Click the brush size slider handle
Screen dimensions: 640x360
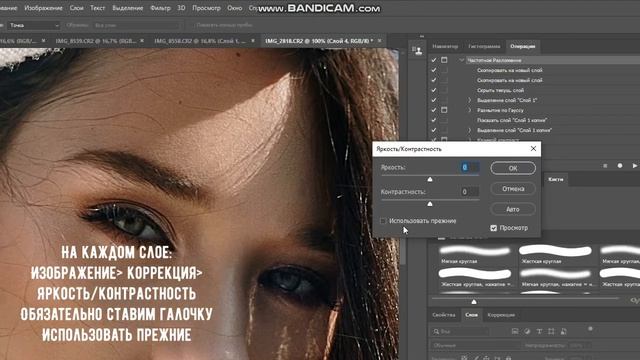tap(474, 302)
